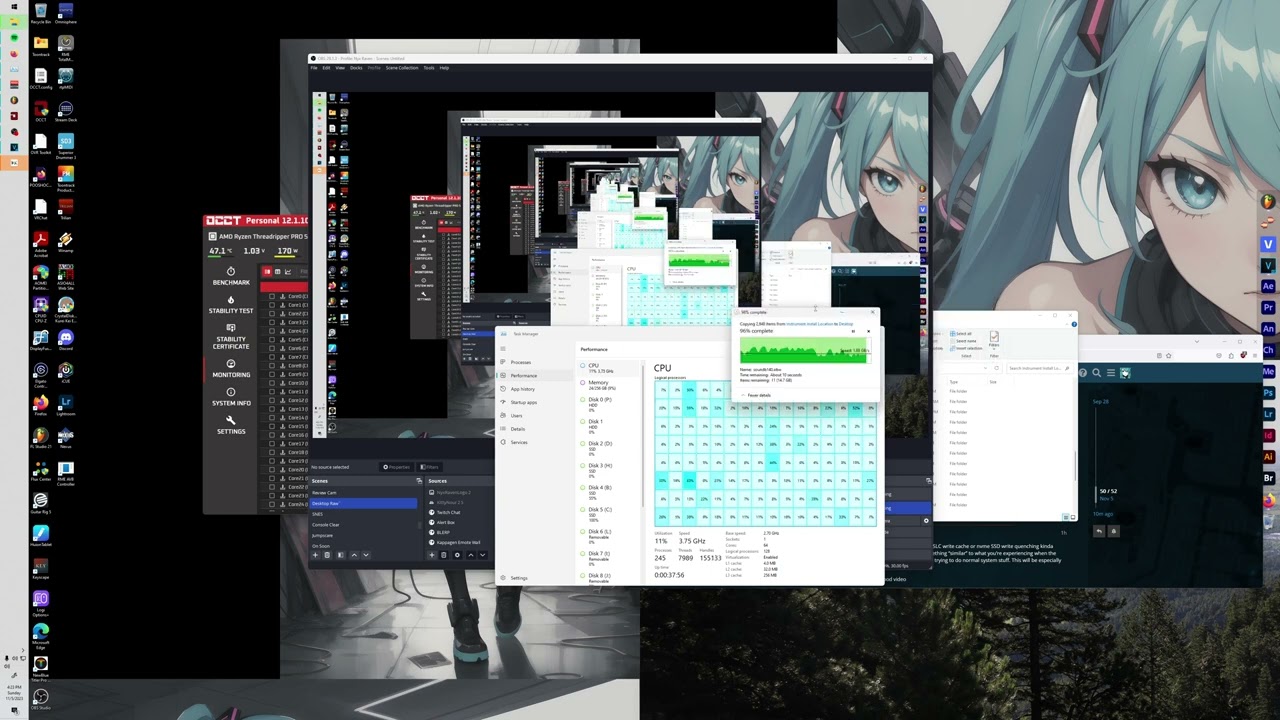Viewport: 1280px width, 720px height.
Task: Pause the file copy operation
Action: 853,331
